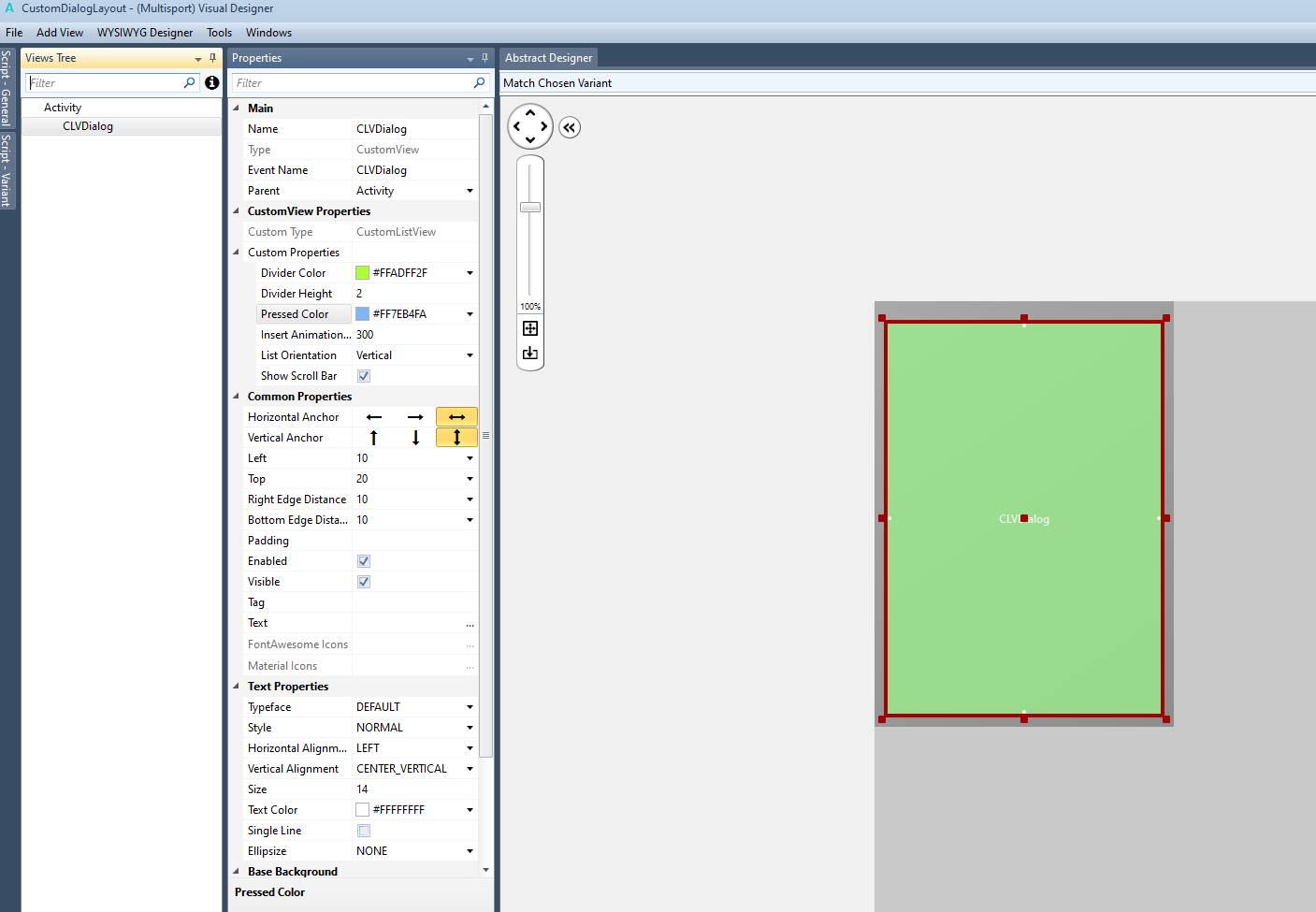Open Vertical Alignment dropdown

470,769
